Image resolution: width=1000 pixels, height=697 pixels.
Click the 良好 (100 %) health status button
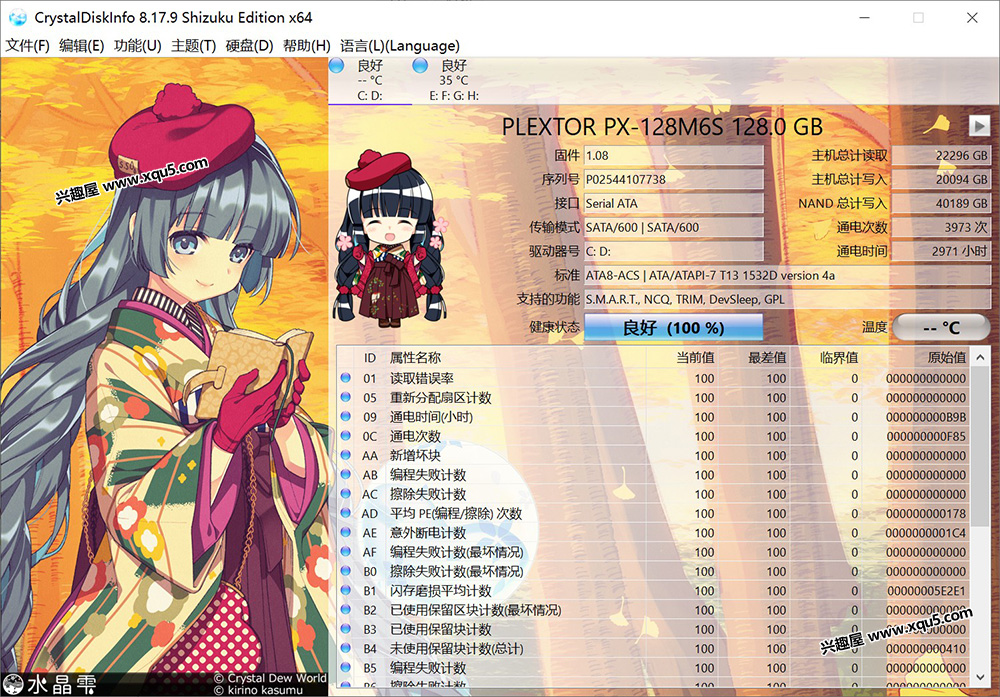click(673, 328)
